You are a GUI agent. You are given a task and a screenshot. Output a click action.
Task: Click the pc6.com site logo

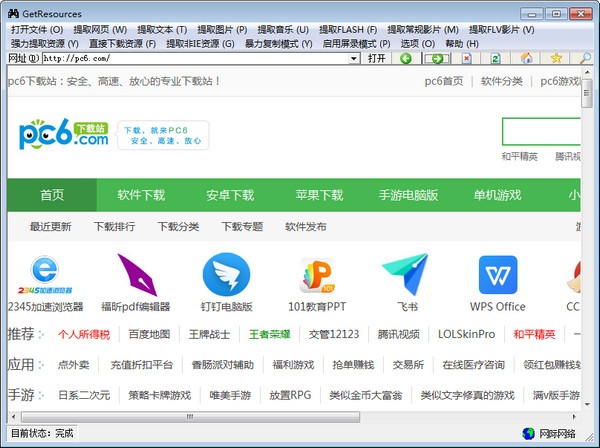coord(64,134)
